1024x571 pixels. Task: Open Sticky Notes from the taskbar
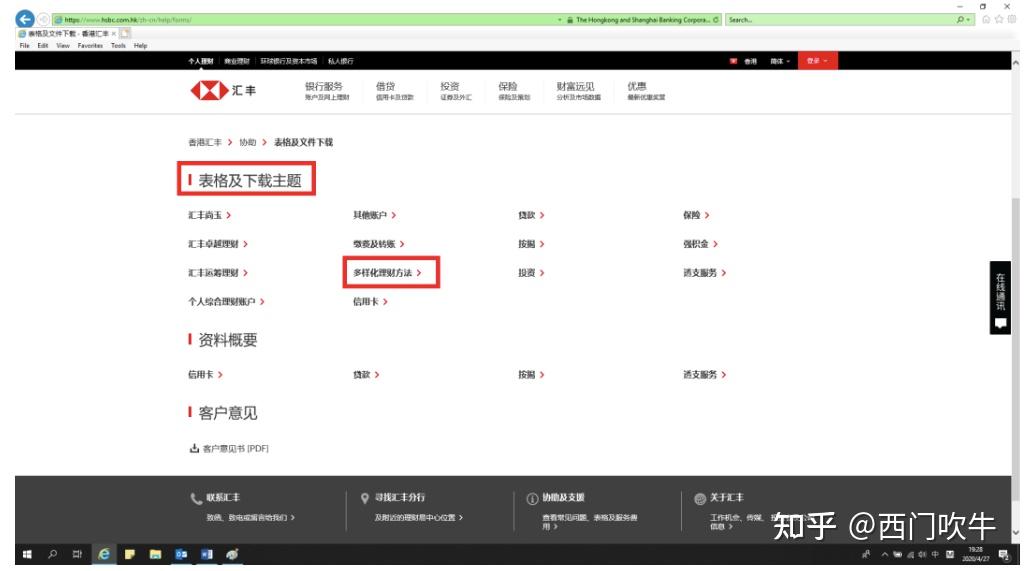(x=129, y=554)
